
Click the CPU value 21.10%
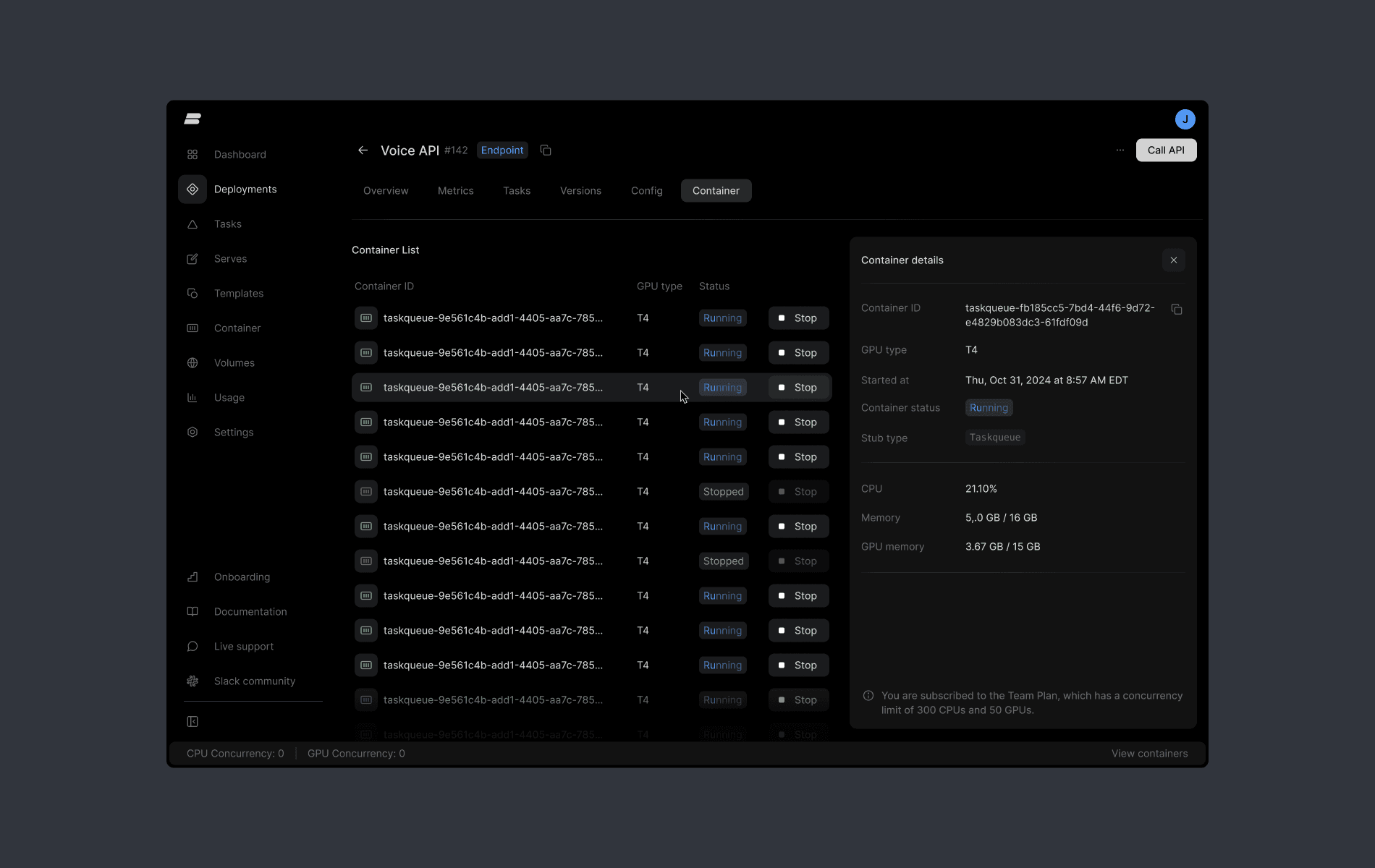click(x=981, y=489)
